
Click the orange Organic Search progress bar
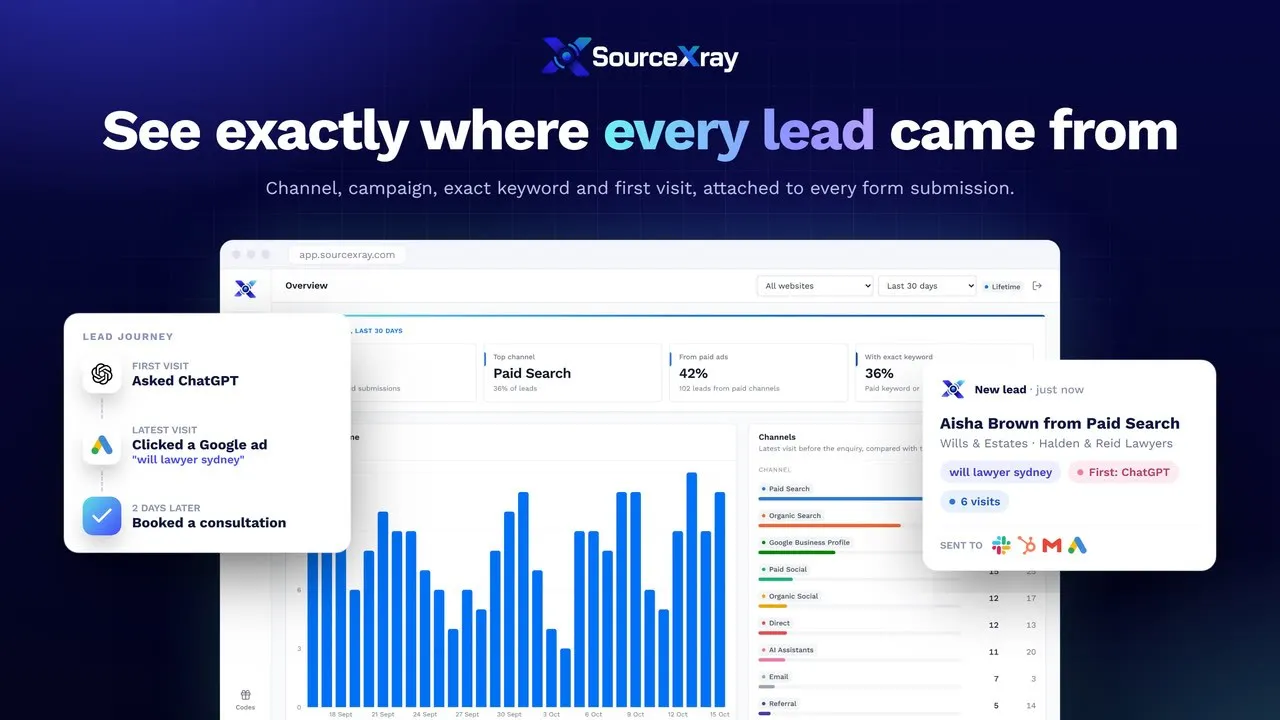[x=830, y=525]
